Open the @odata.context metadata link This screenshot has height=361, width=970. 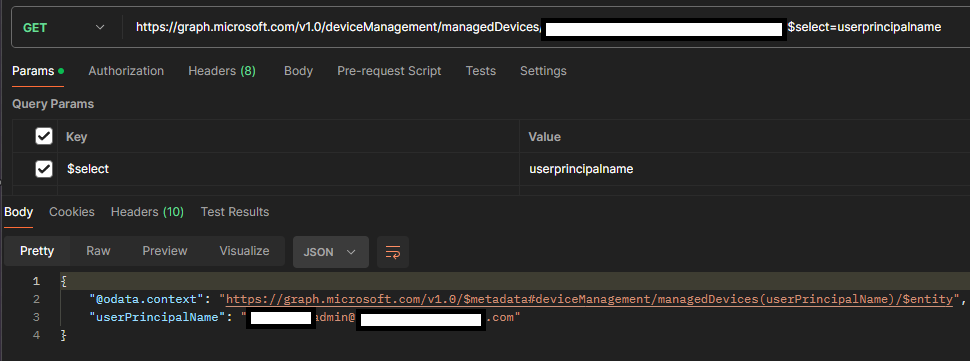589,300
